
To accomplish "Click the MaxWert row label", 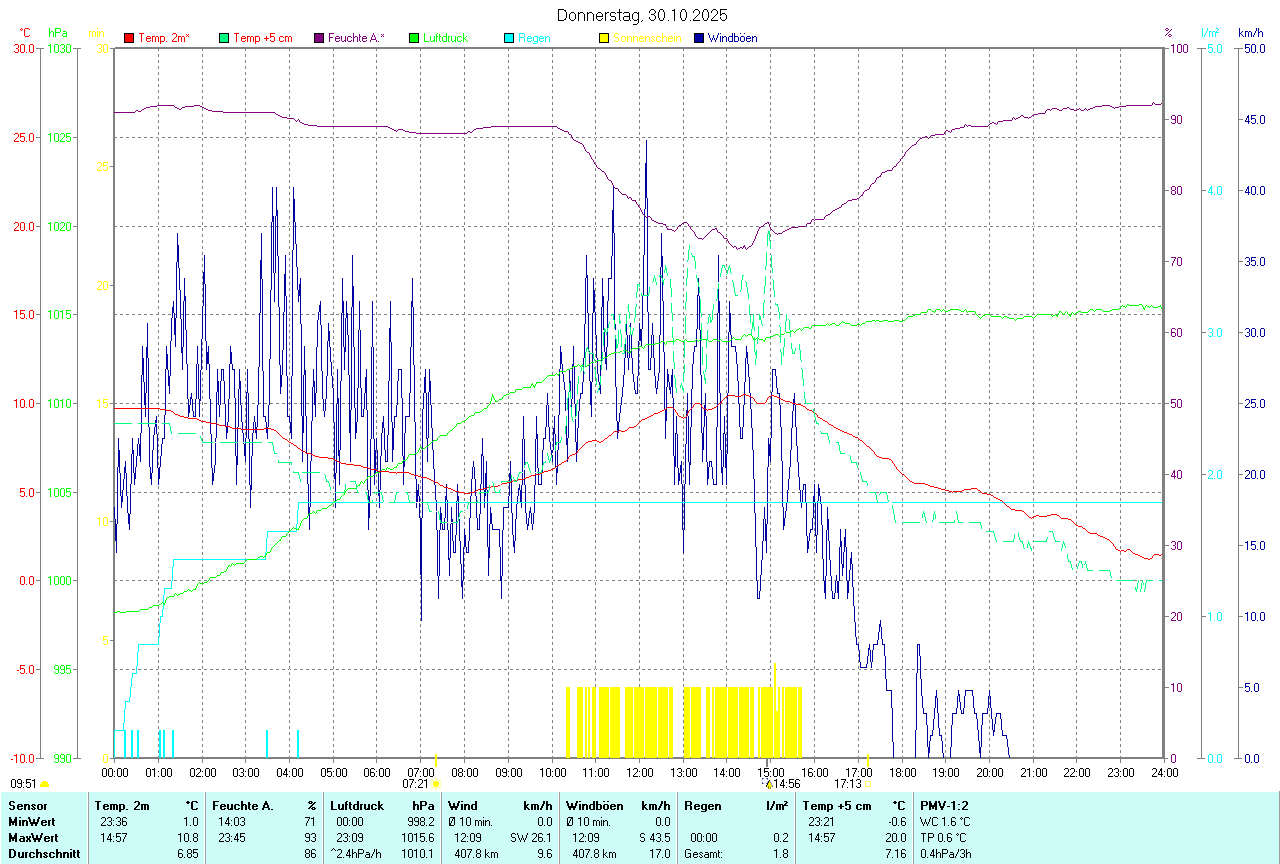I will pyautogui.click(x=34, y=837).
